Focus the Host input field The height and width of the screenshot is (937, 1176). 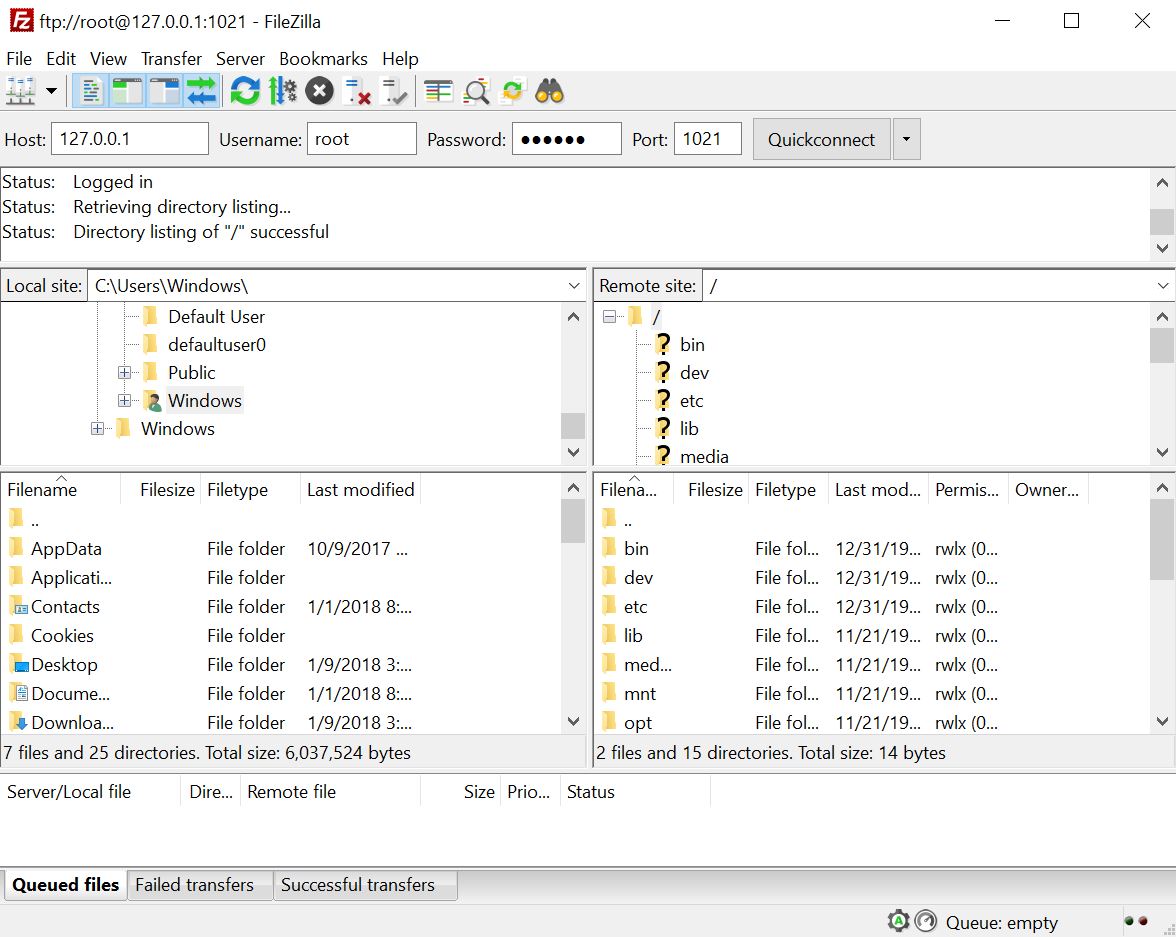point(130,139)
